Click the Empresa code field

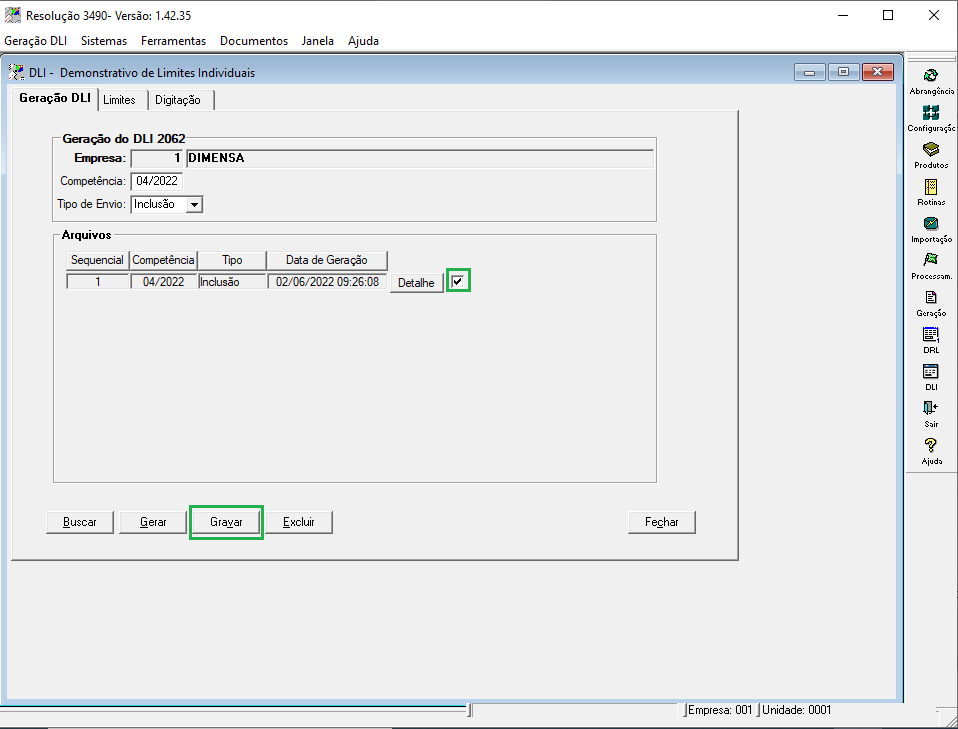(x=157, y=158)
